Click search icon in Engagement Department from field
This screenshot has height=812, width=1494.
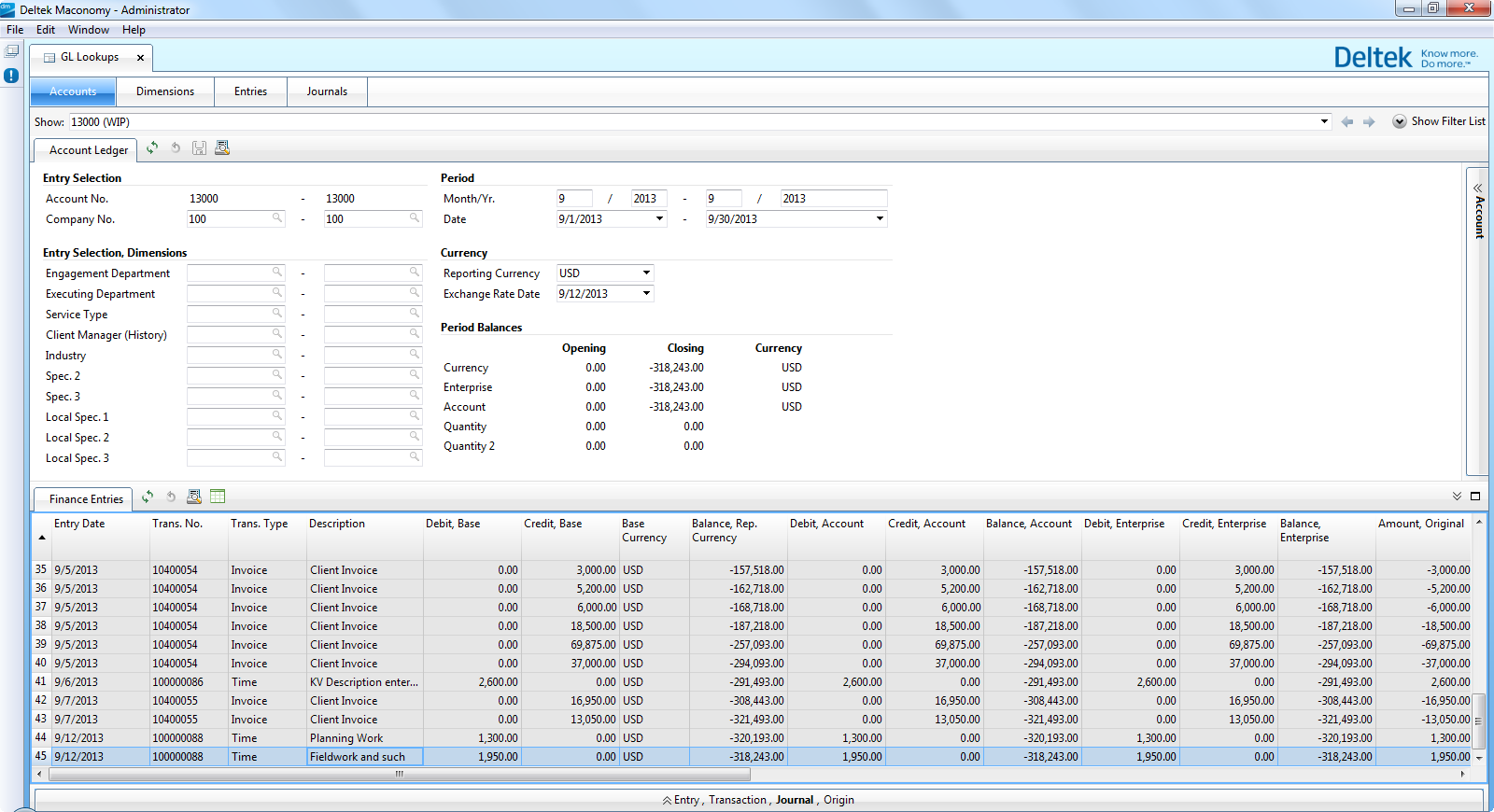click(277, 272)
